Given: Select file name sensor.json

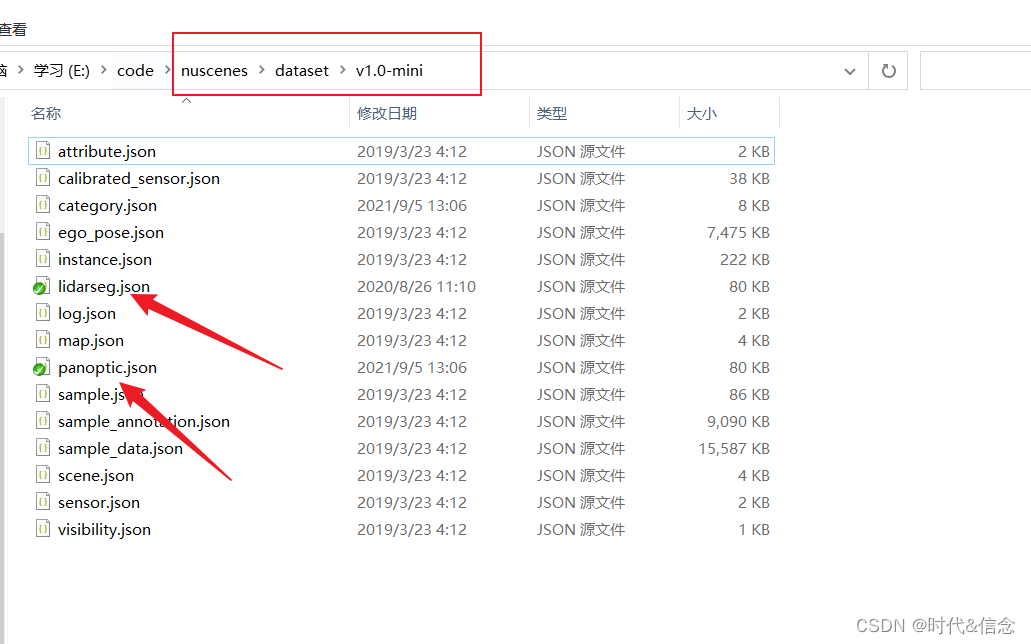Looking at the screenshot, I should [x=99, y=502].
